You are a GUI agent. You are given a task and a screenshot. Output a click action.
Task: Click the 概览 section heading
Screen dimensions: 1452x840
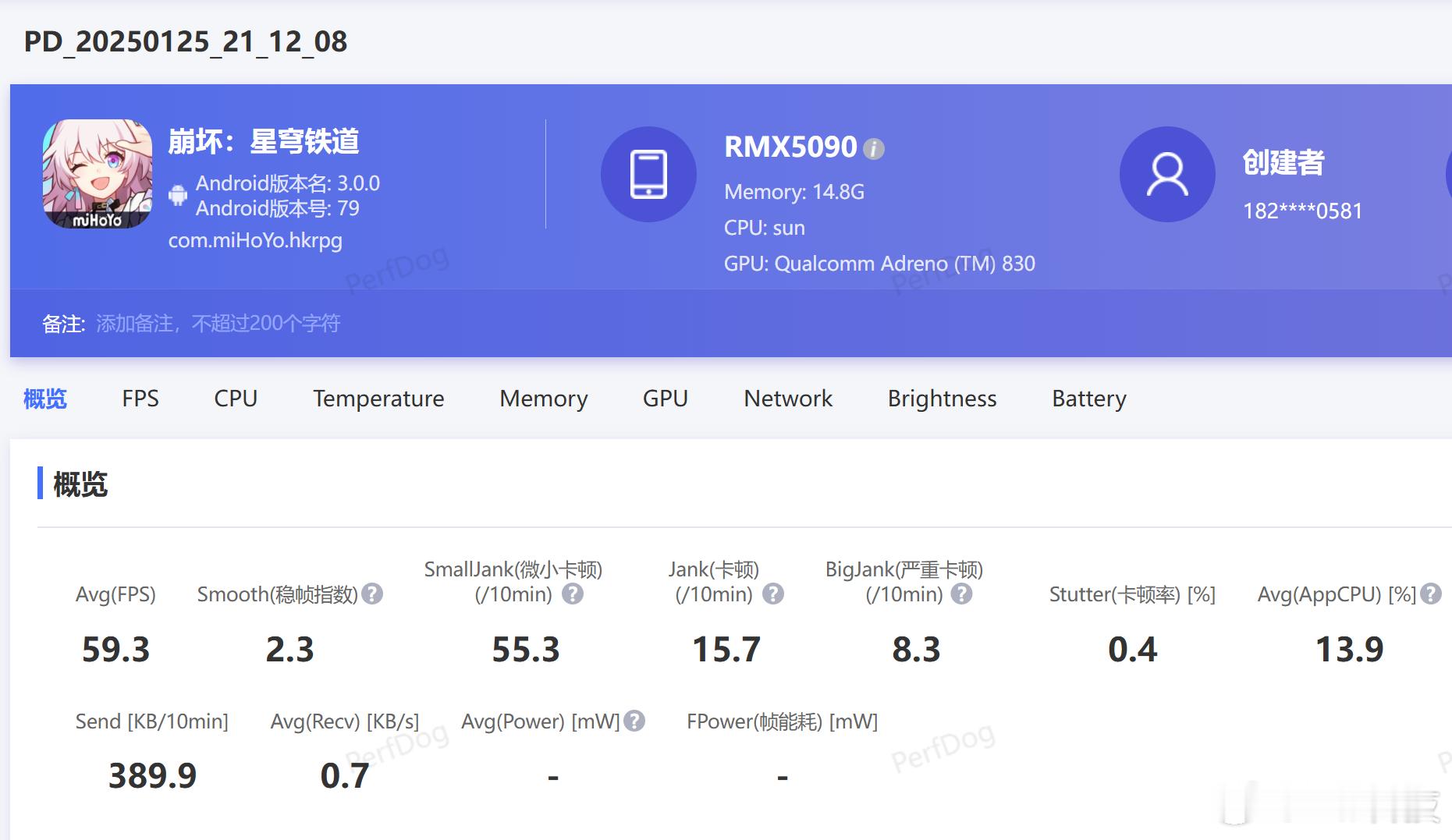click(x=80, y=484)
